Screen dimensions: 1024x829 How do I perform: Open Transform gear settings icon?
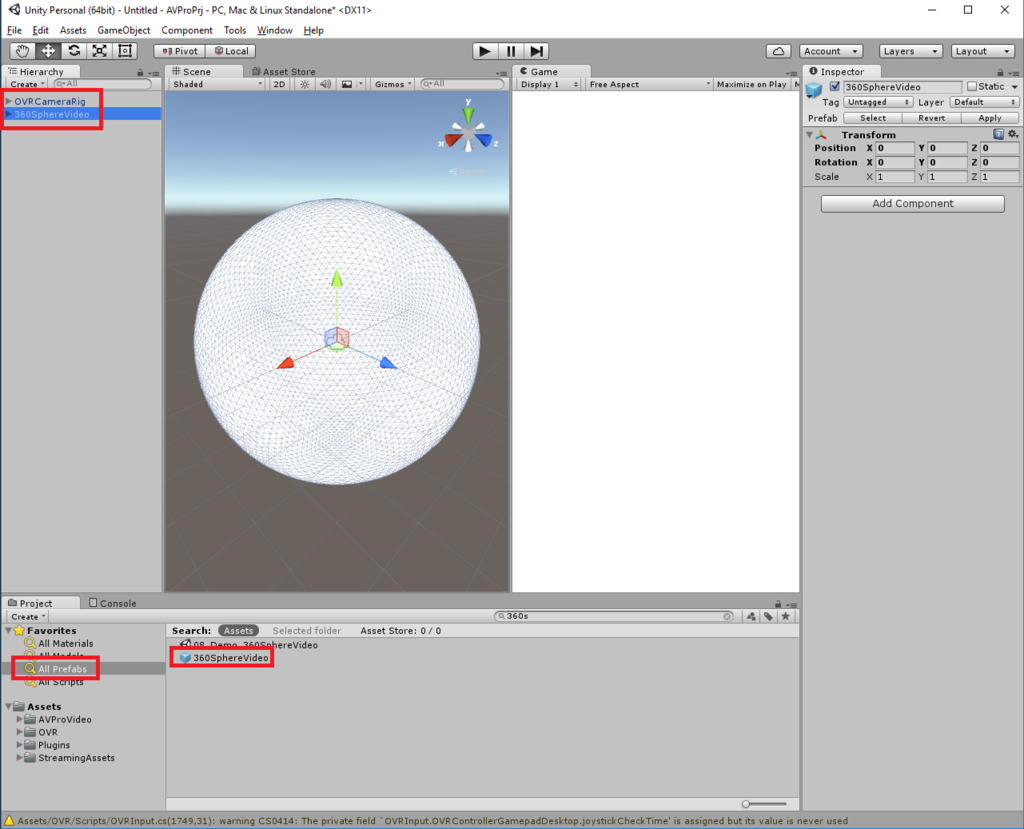[1013, 134]
